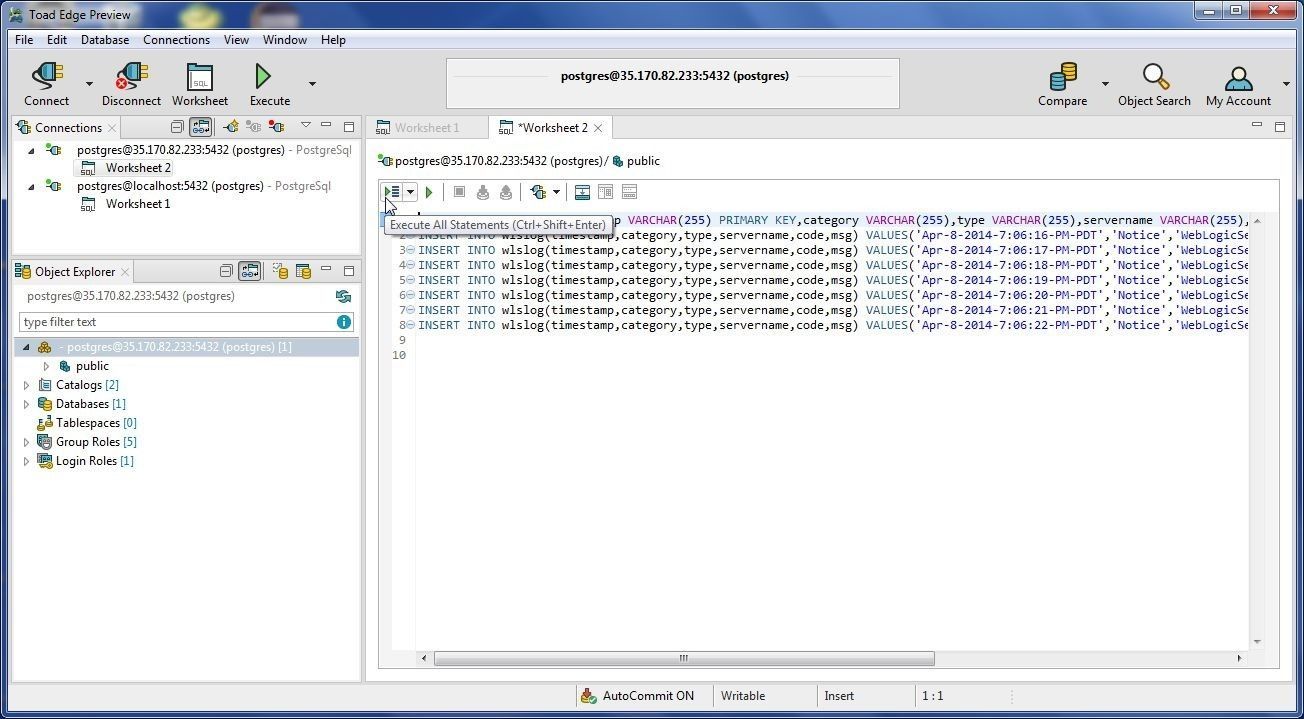Collapse all in Connections panel
The height and width of the screenshot is (719, 1304).
tap(177, 127)
